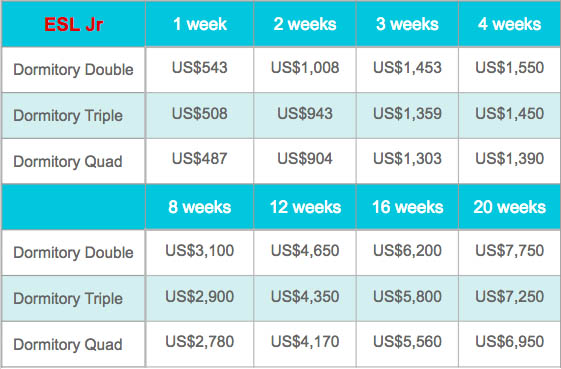Image resolution: width=561 pixels, height=369 pixels.
Task: Click the US$3,100 price cell
Action: click(x=200, y=252)
